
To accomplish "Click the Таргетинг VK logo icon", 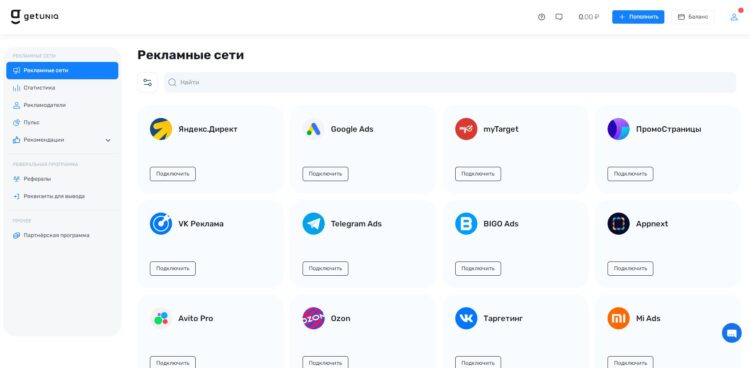I will (x=466, y=318).
